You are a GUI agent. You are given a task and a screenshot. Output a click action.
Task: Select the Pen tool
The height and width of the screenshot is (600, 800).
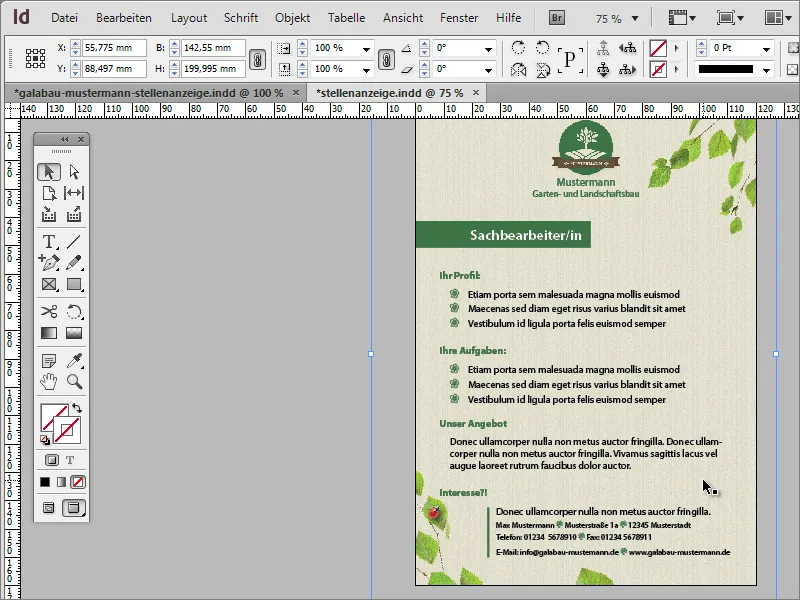click(x=49, y=262)
